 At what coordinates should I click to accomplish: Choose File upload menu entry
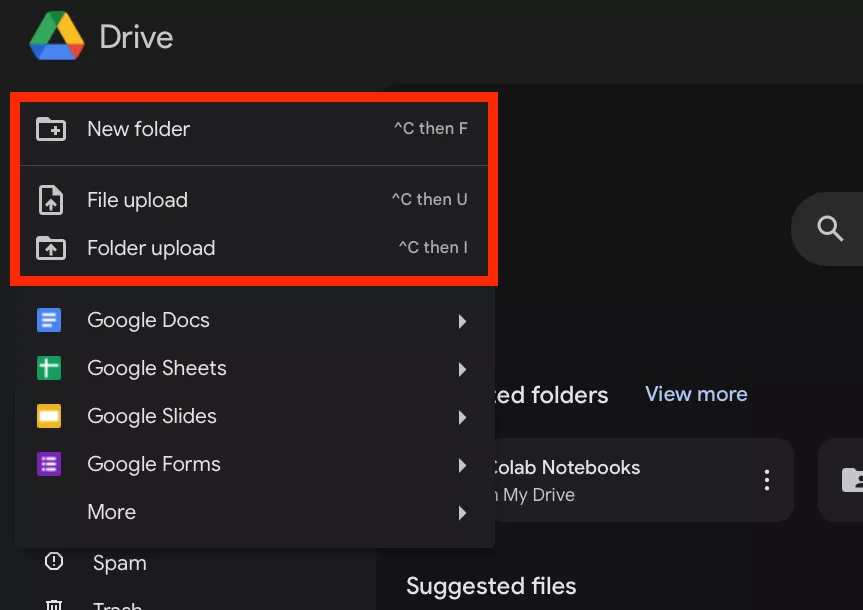[x=137, y=200]
